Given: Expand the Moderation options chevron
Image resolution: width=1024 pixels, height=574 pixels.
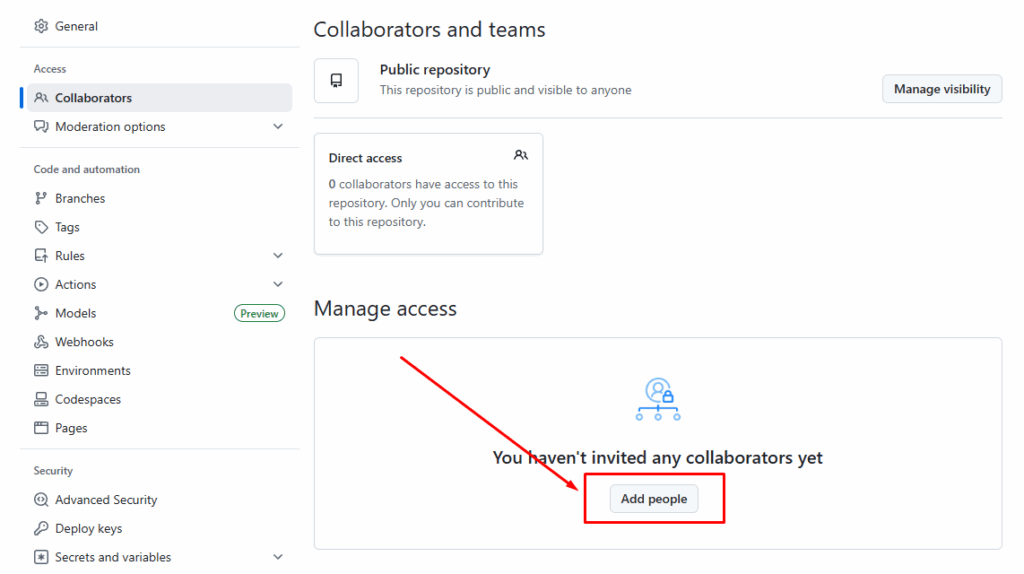Looking at the screenshot, I should (x=278, y=127).
